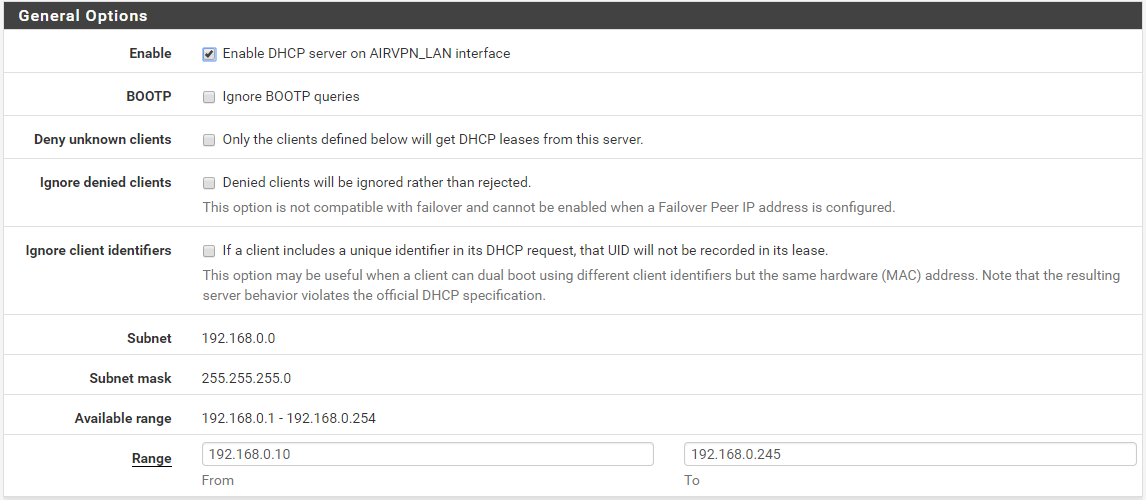Viewport: 1146px width, 500px height.
Task: Enable the Deny unknown clients checkbox
Action: tap(209, 140)
